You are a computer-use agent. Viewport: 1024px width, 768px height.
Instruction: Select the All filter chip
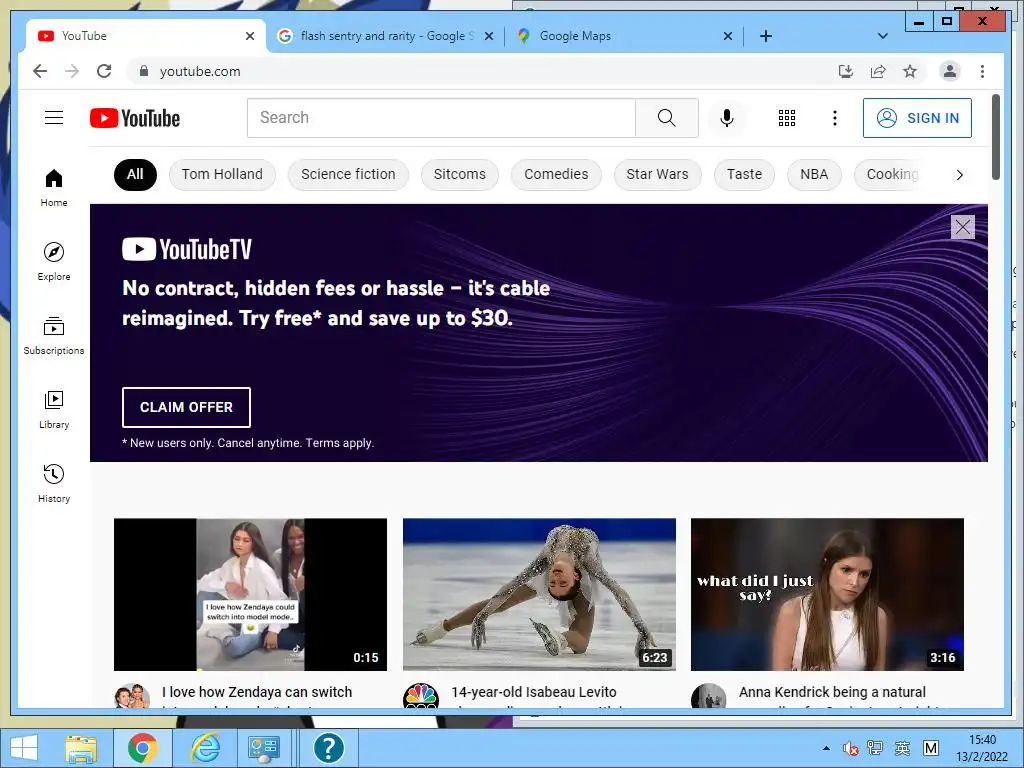[x=135, y=174]
